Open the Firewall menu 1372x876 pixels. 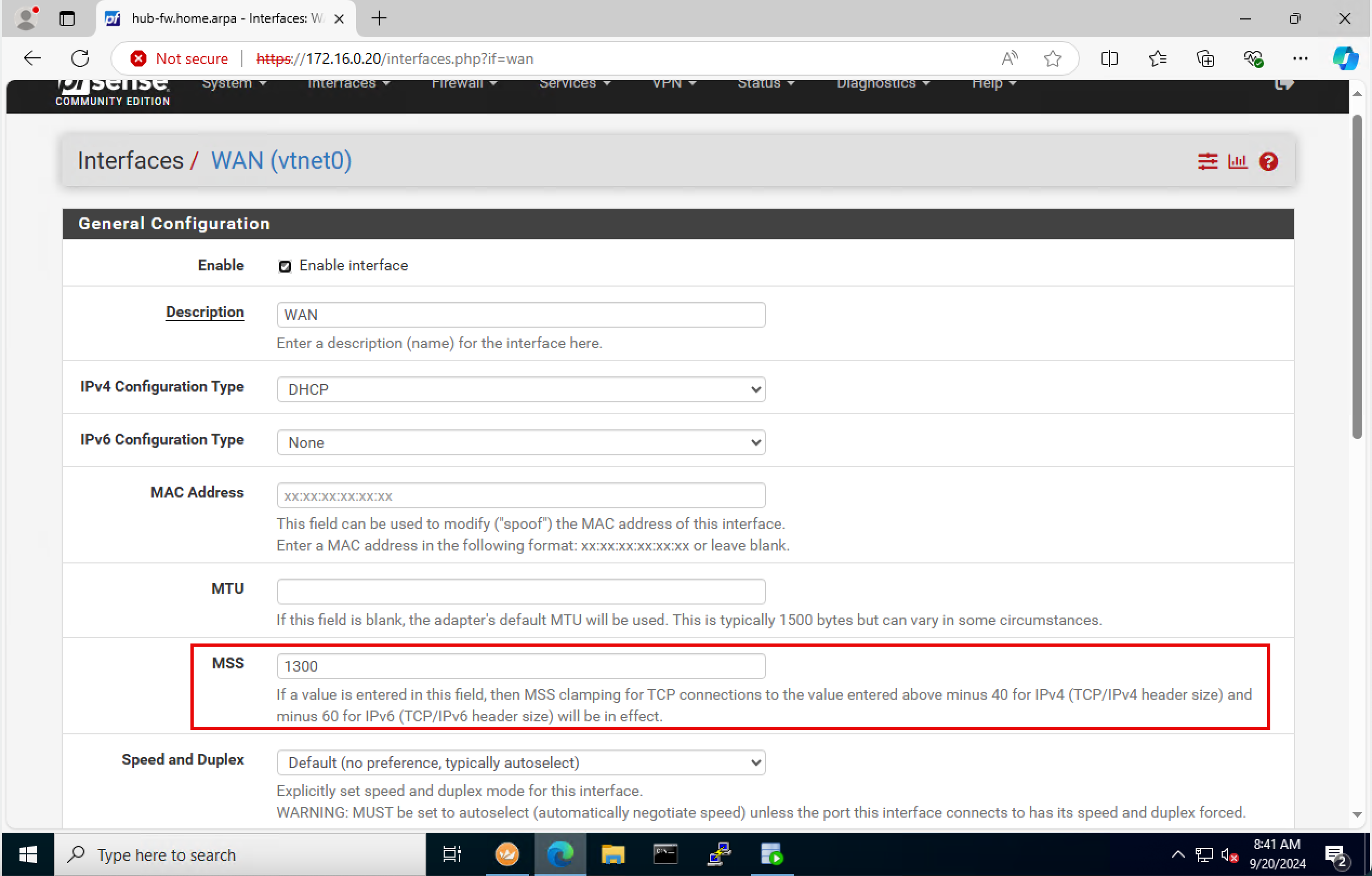[x=464, y=84]
